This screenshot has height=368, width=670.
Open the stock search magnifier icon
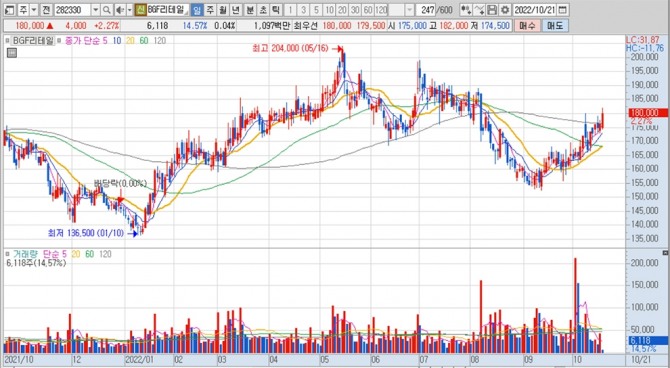106,10
